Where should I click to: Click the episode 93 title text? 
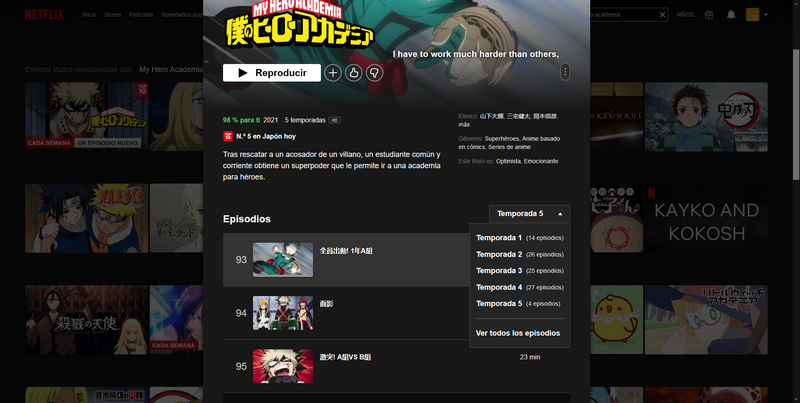[x=346, y=251]
